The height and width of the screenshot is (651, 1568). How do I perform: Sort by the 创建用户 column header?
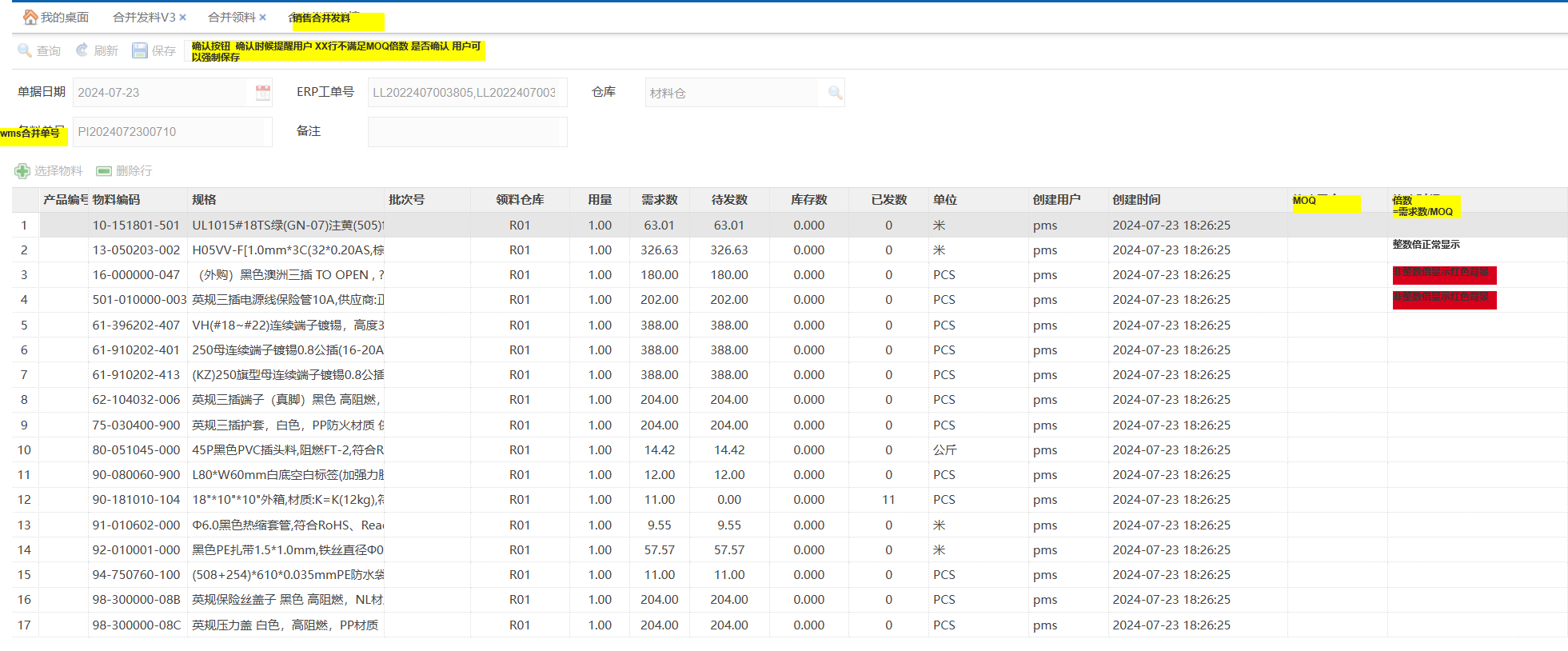point(1068,200)
